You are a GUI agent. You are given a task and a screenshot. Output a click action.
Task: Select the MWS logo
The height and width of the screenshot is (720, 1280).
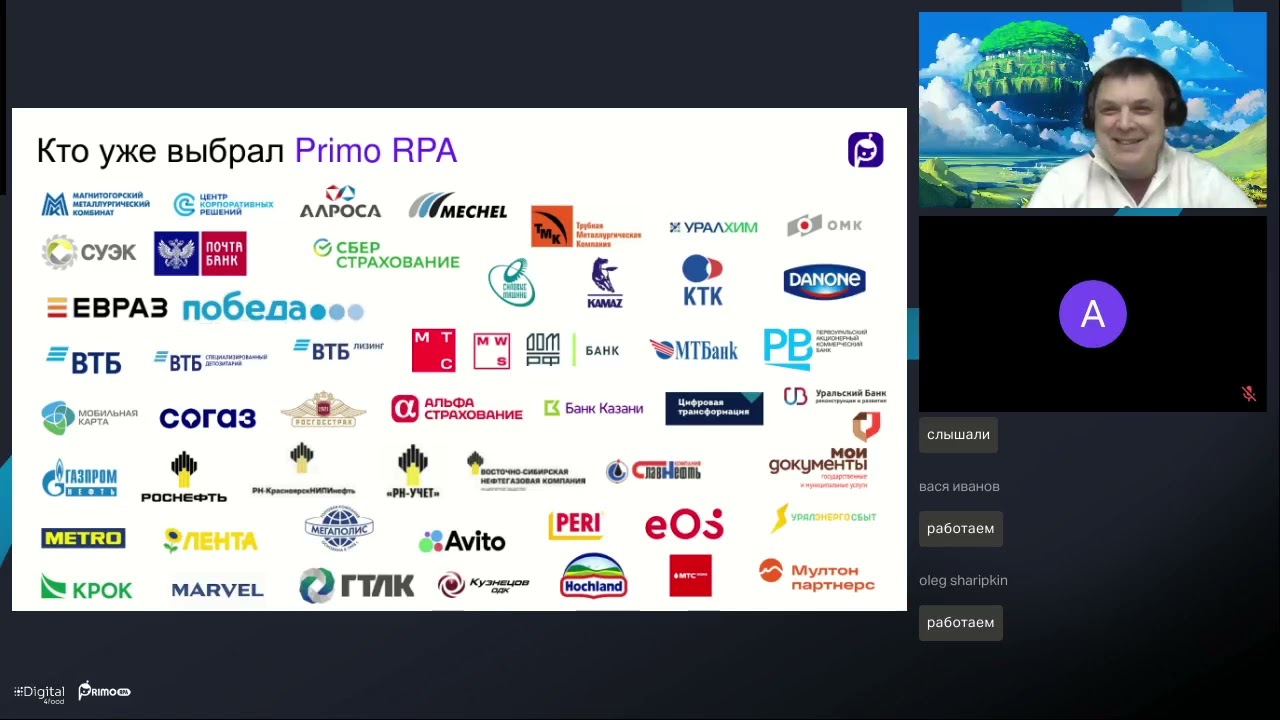tap(491, 351)
